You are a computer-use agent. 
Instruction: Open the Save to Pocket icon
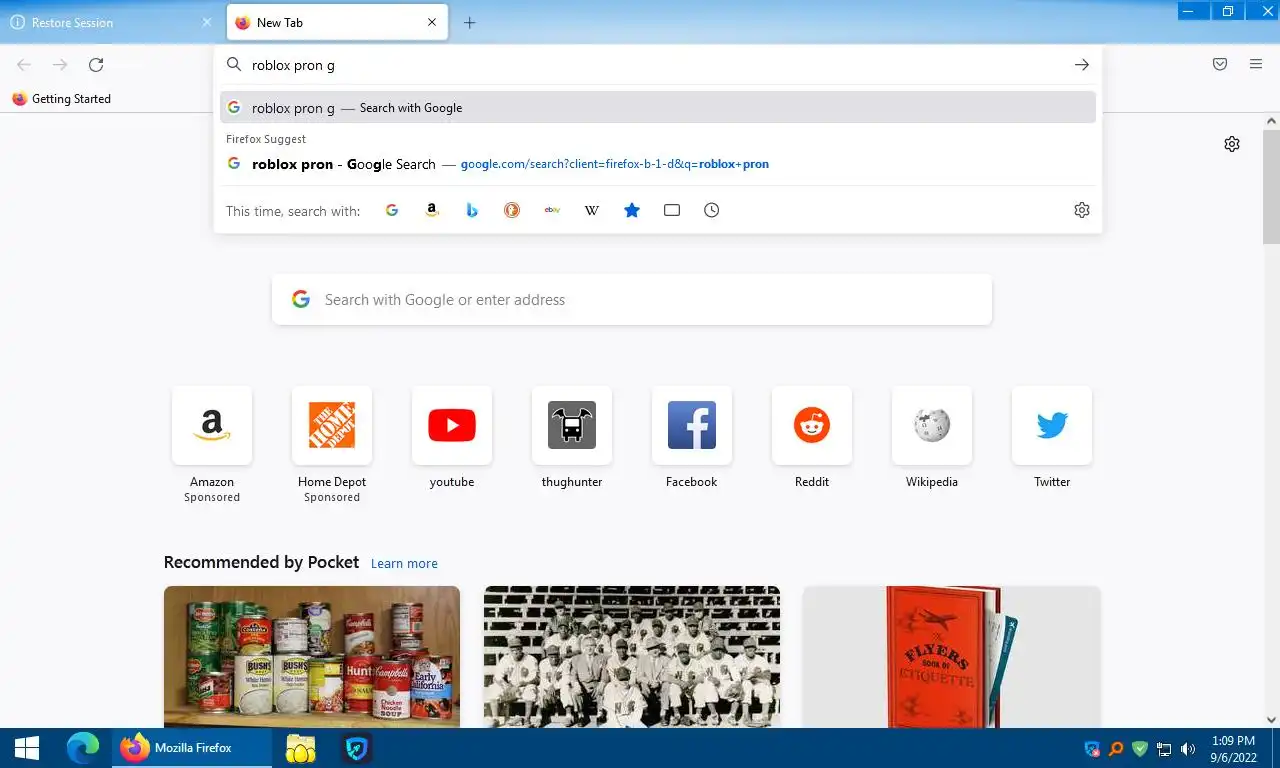(x=1220, y=64)
